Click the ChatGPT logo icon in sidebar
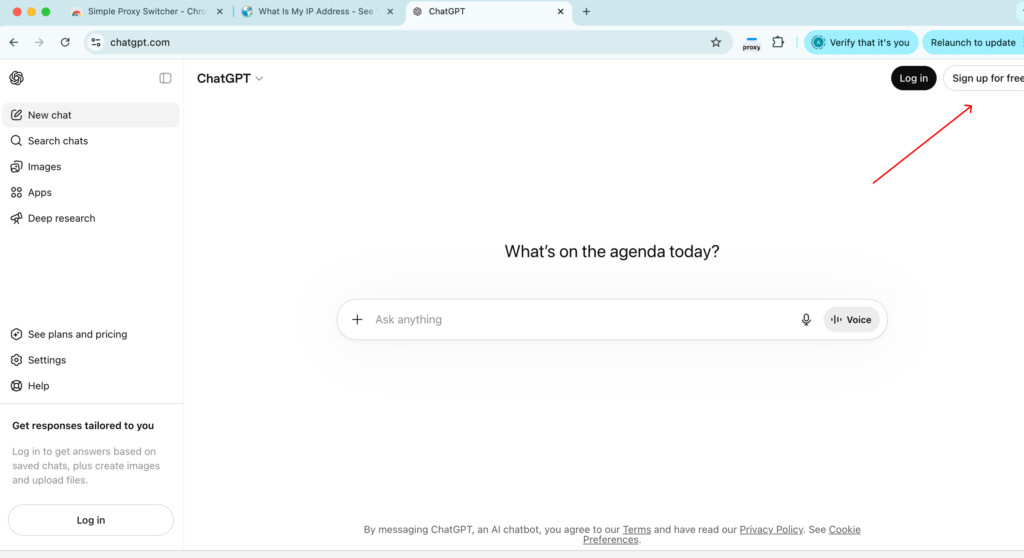This screenshot has width=1024, height=558. [x=16, y=78]
